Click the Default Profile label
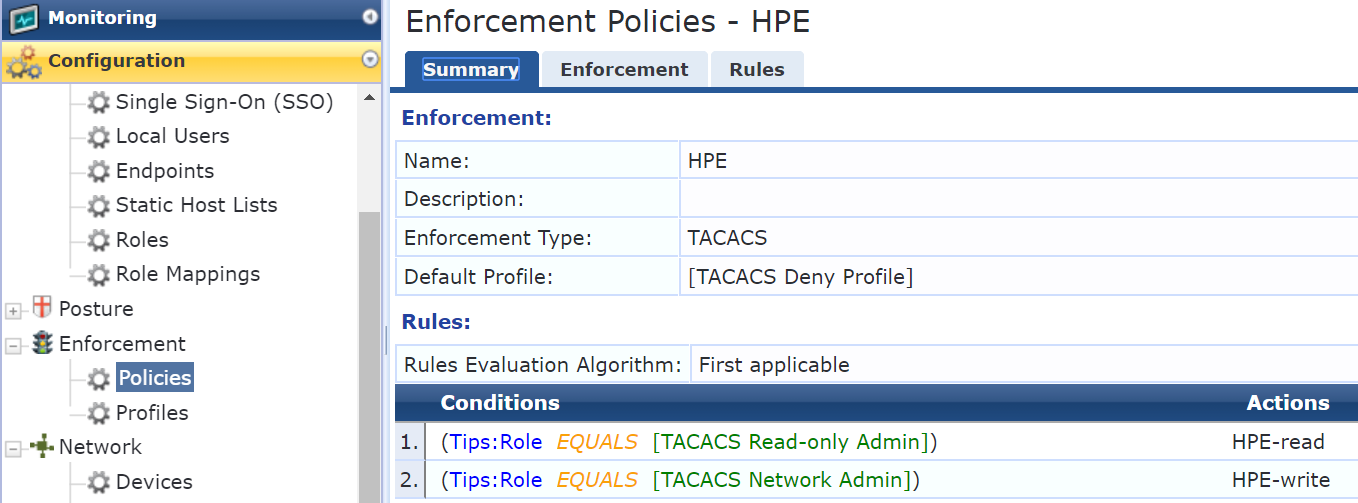 pyautogui.click(x=479, y=276)
